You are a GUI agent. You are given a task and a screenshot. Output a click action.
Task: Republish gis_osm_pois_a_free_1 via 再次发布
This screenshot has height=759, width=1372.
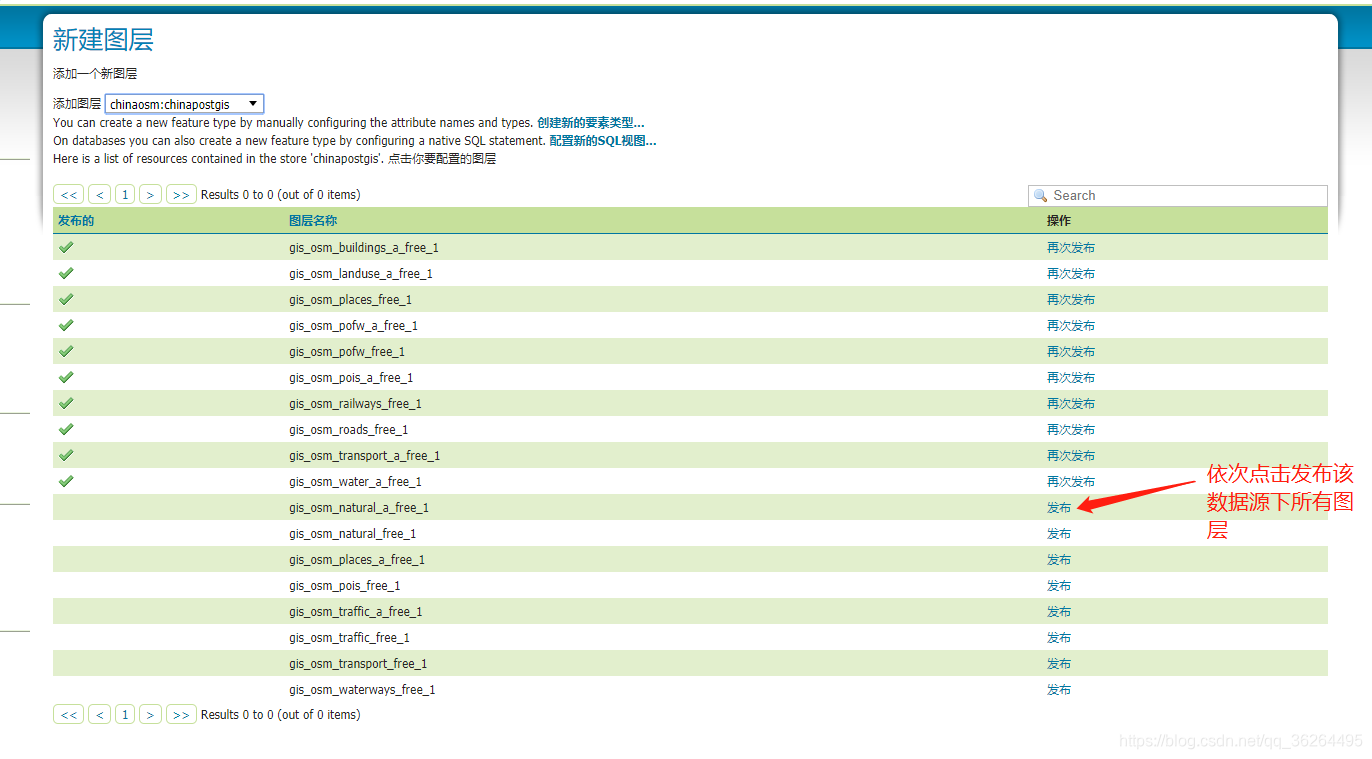pos(1071,378)
